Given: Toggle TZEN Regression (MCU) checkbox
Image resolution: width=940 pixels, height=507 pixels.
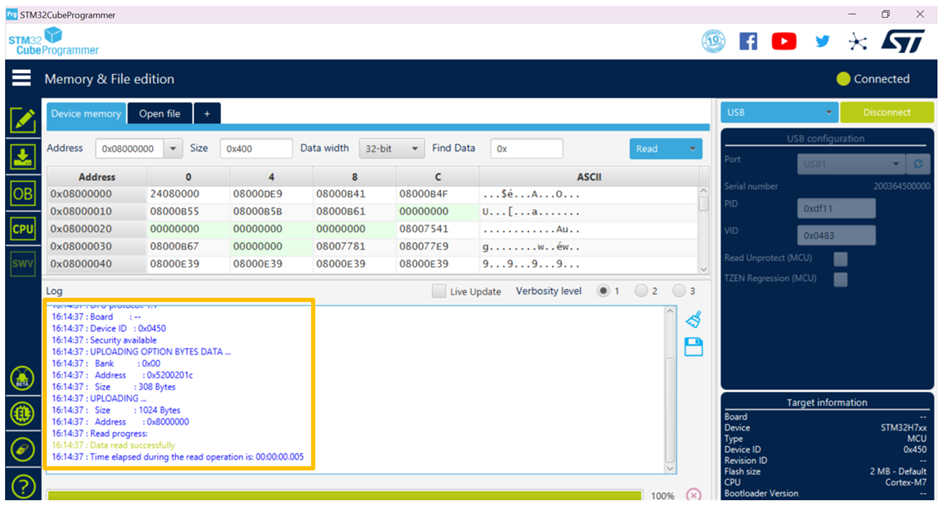Looking at the screenshot, I should click(x=840, y=279).
